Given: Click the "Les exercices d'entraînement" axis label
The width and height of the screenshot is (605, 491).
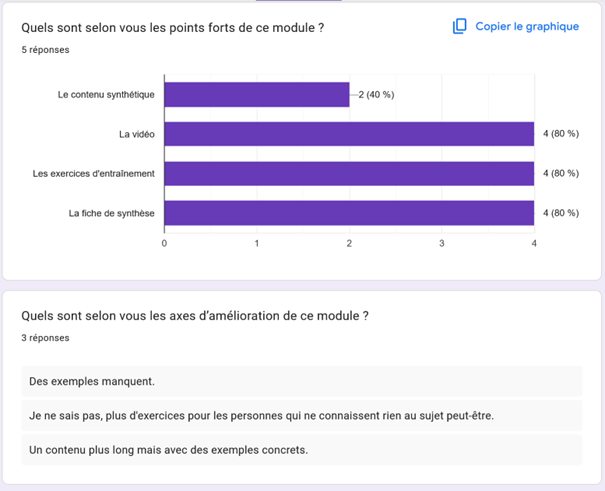Looking at the screenshot, I should tap(93, 173).
